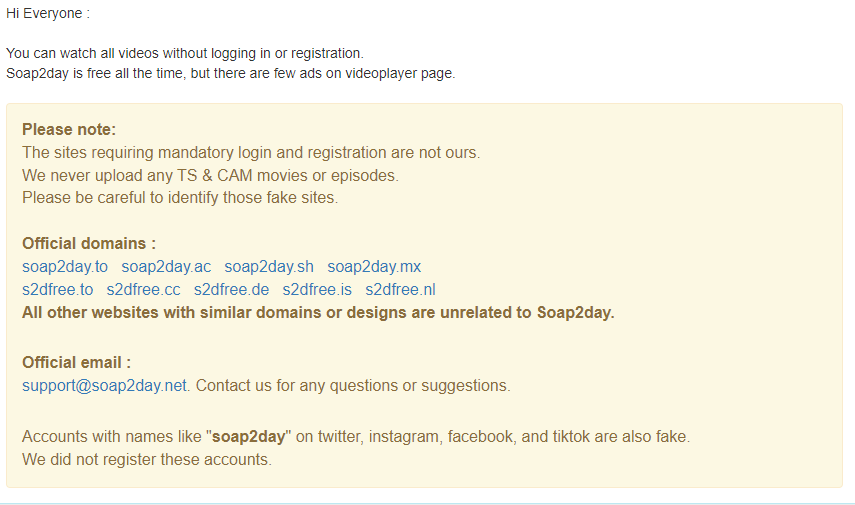Click 'We never upload any TS & CAM movies' line
Screen dimensions: 855x505
tap(210, 176)
